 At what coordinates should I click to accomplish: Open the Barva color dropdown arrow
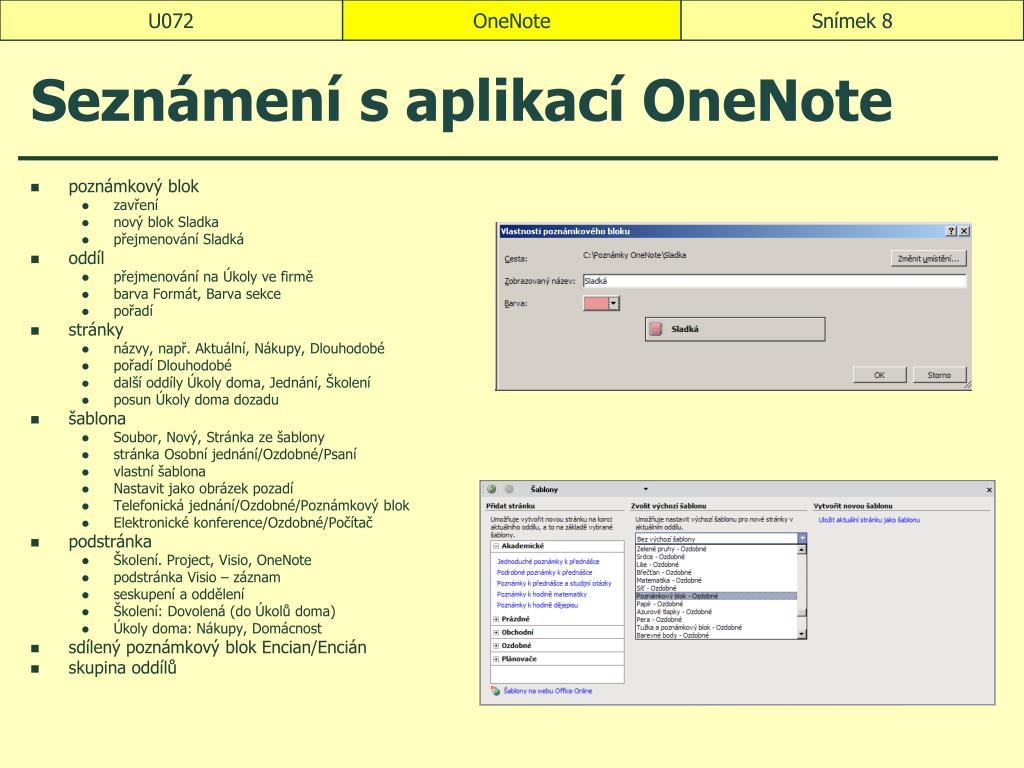[614, 303]
